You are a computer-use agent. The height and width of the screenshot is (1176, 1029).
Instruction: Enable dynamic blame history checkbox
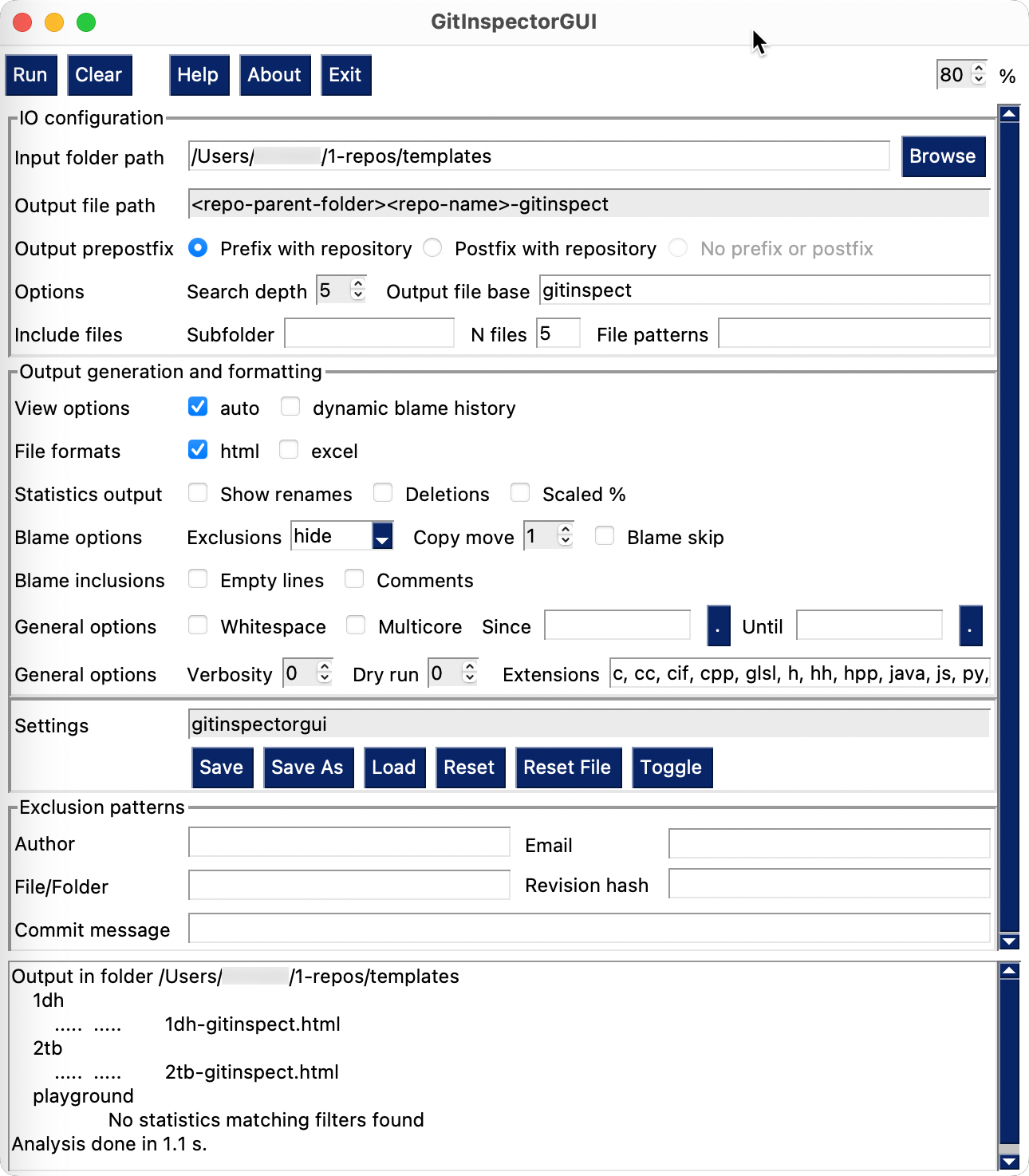click(290, 407)
